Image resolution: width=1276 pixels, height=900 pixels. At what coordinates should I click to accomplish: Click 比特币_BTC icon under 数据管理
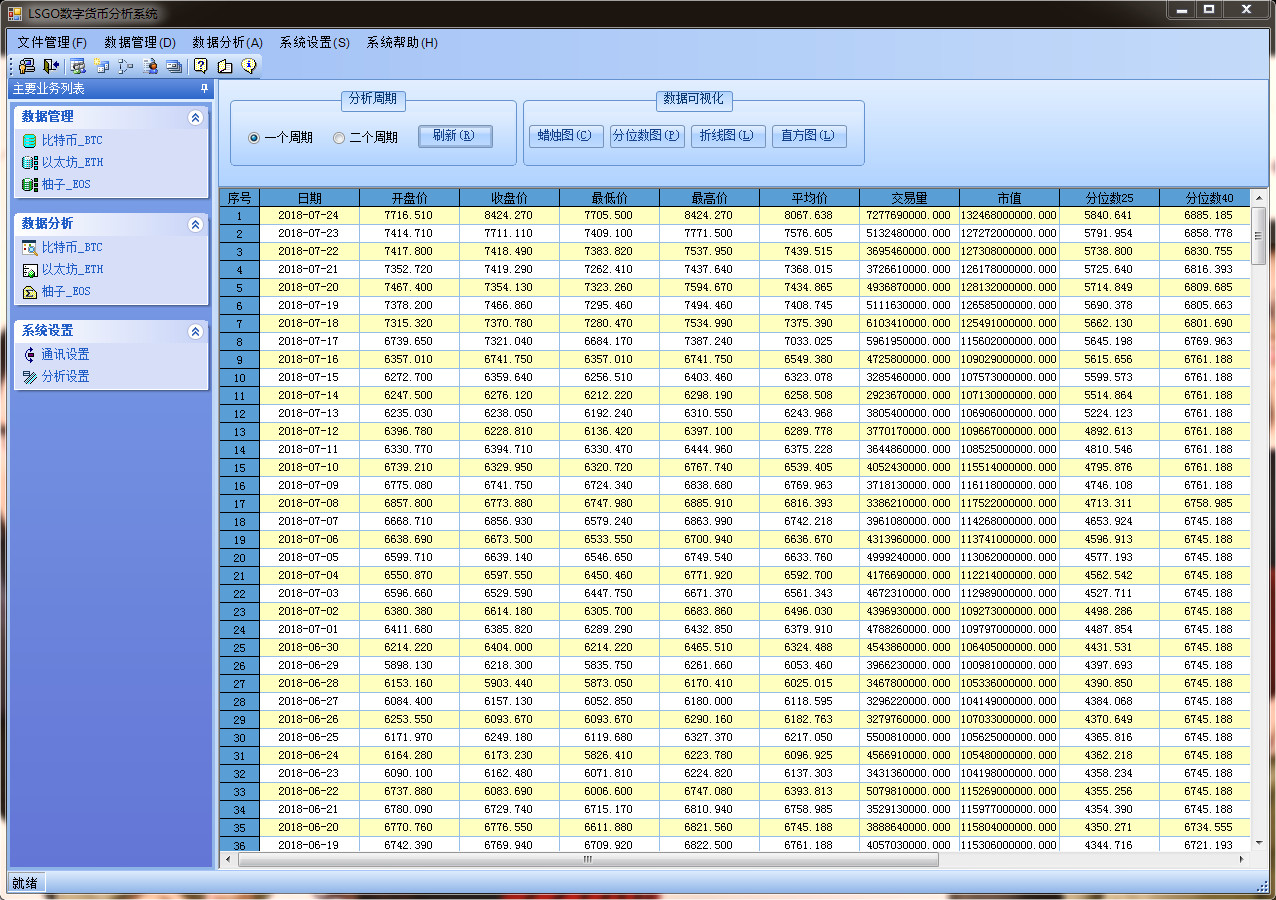(29, 141)
